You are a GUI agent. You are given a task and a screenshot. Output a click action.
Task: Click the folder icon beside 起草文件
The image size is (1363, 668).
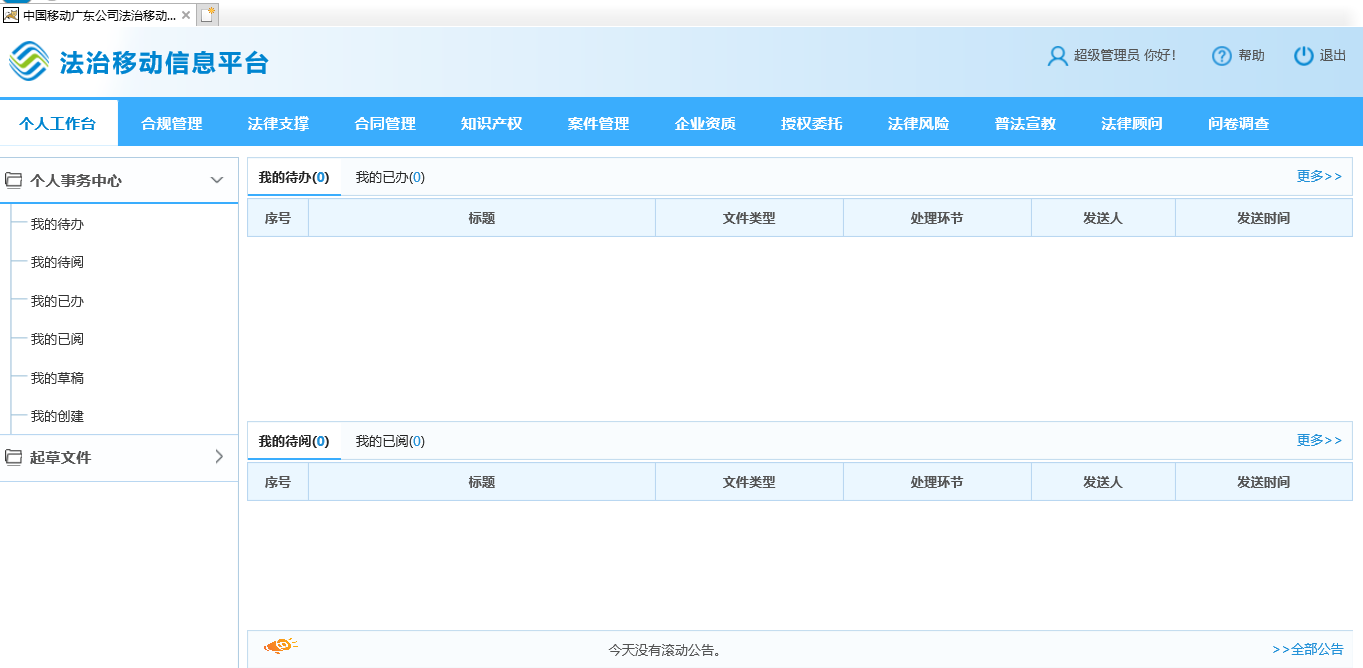[14, 457]
